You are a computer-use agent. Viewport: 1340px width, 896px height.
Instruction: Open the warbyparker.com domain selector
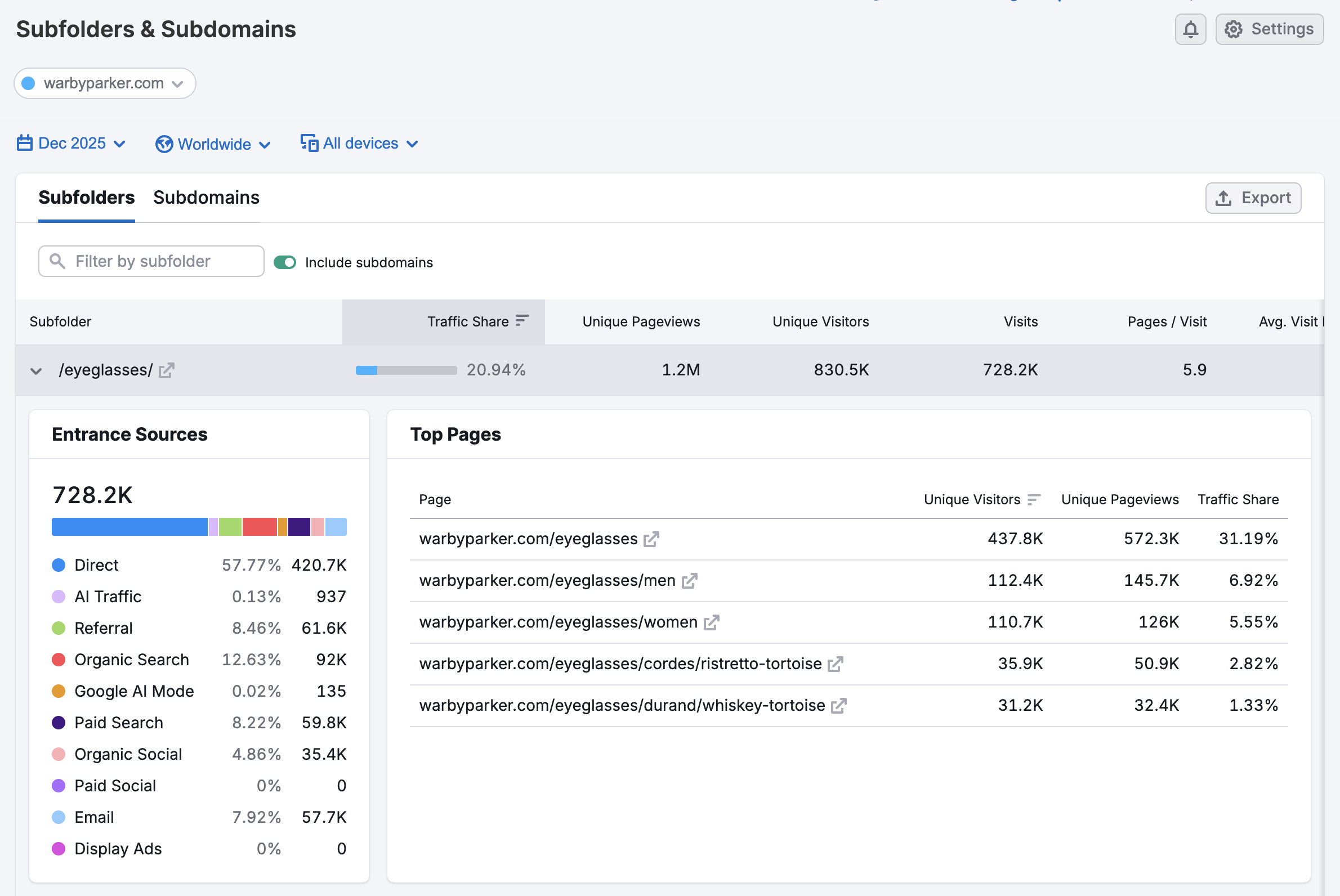pos(105,83)
